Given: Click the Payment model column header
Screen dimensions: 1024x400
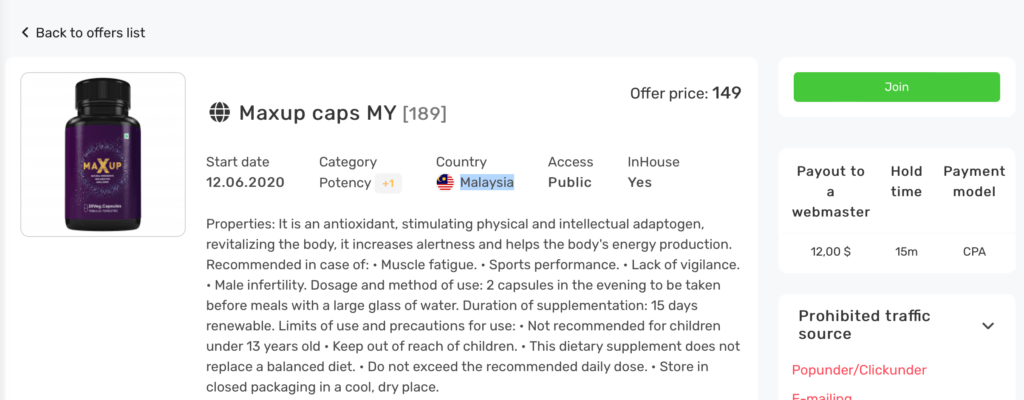Looking at the screenshot, I should pos(974,181).
